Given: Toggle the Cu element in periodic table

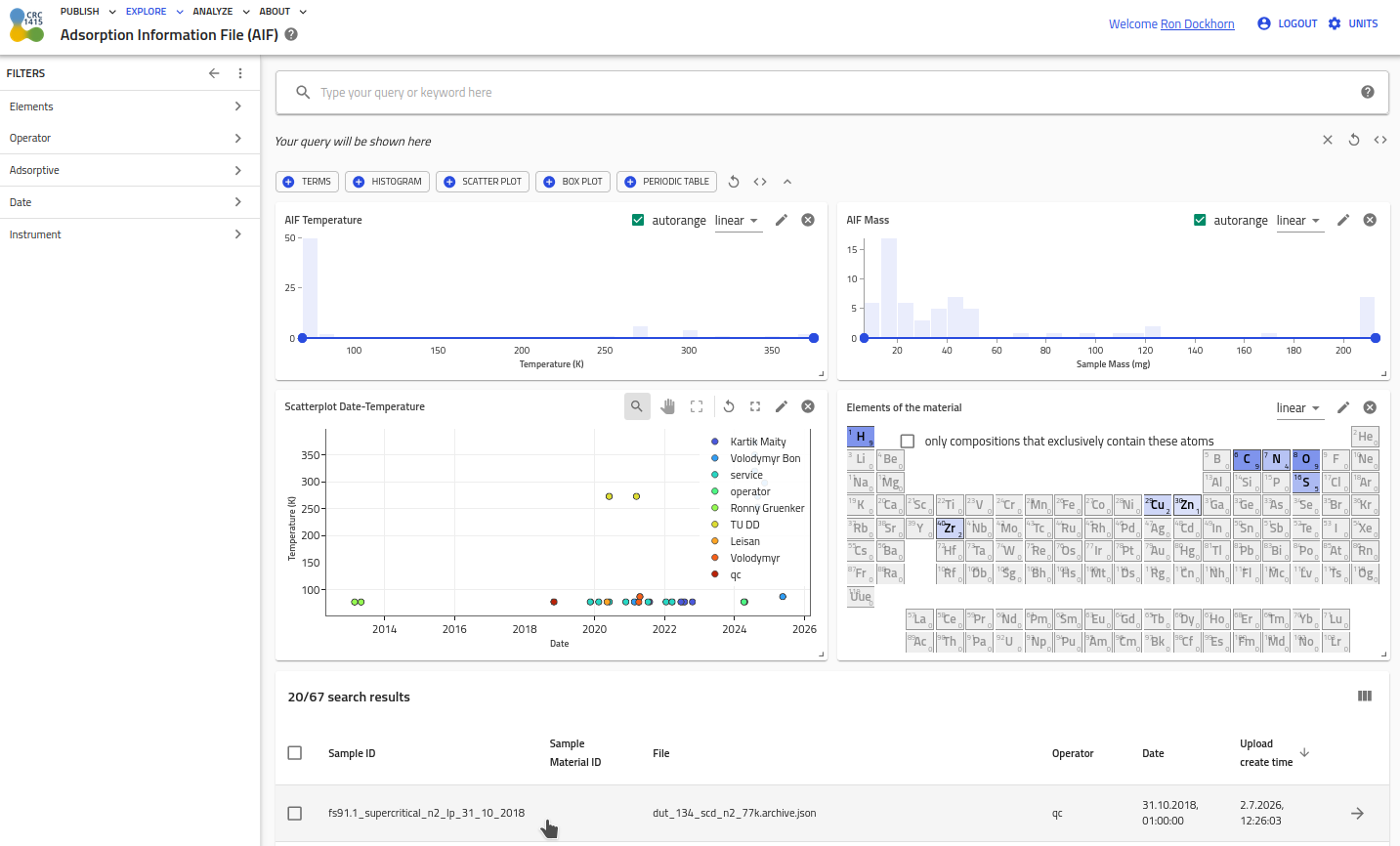Looking at the screenshot, I should 1158,504.
